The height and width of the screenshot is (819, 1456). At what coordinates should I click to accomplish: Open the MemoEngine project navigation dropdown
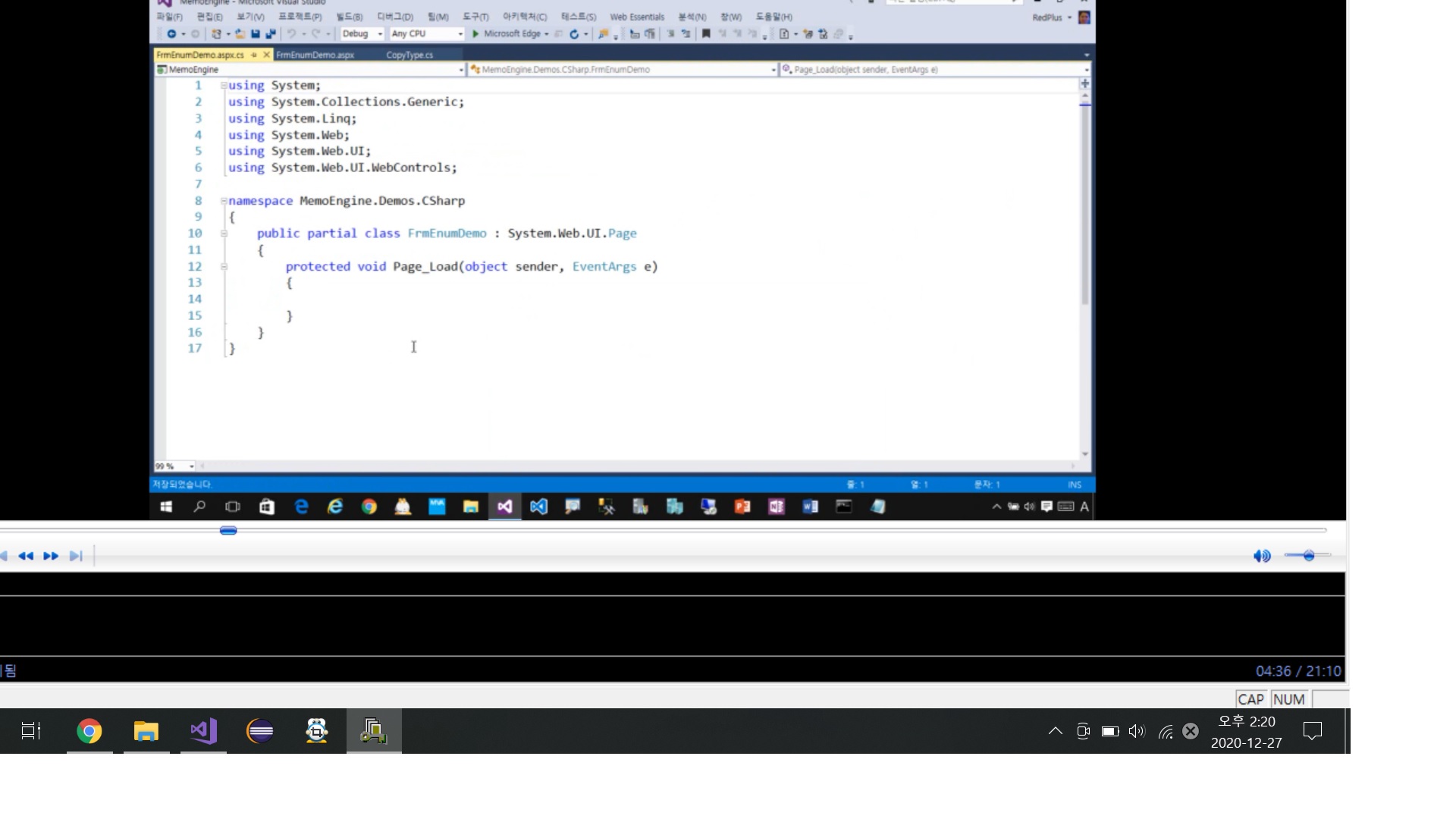click(x=310, y=70)
